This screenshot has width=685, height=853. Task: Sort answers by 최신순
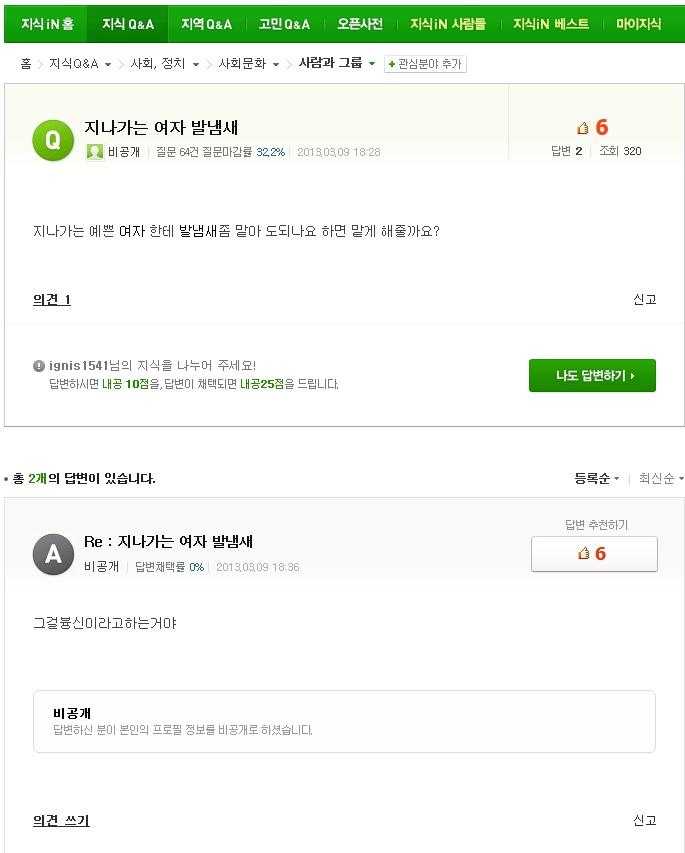click(661, 478)
